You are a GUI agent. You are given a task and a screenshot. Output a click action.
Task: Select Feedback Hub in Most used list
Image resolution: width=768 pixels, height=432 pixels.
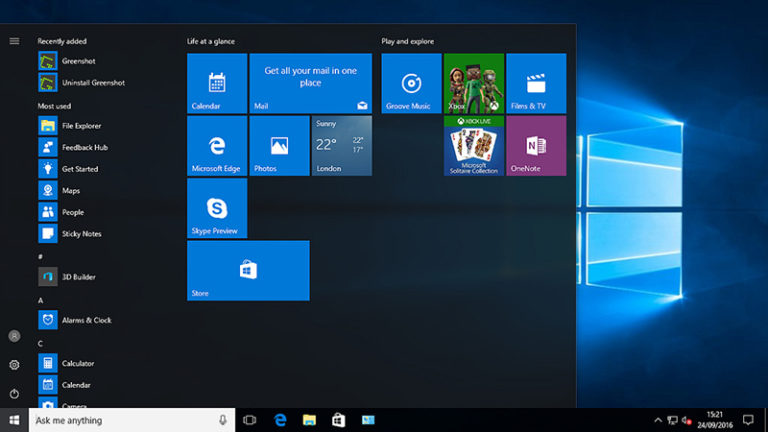pos(84,147)
